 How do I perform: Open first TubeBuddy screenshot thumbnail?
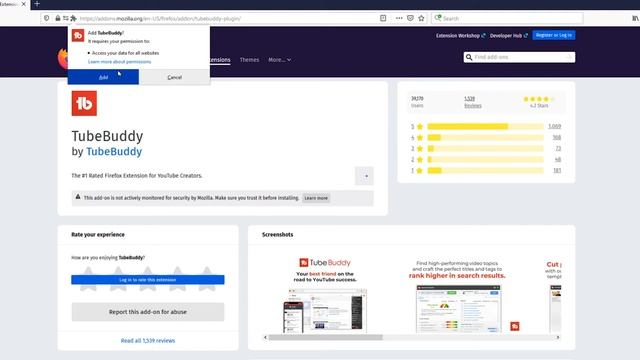pos(325,295)
